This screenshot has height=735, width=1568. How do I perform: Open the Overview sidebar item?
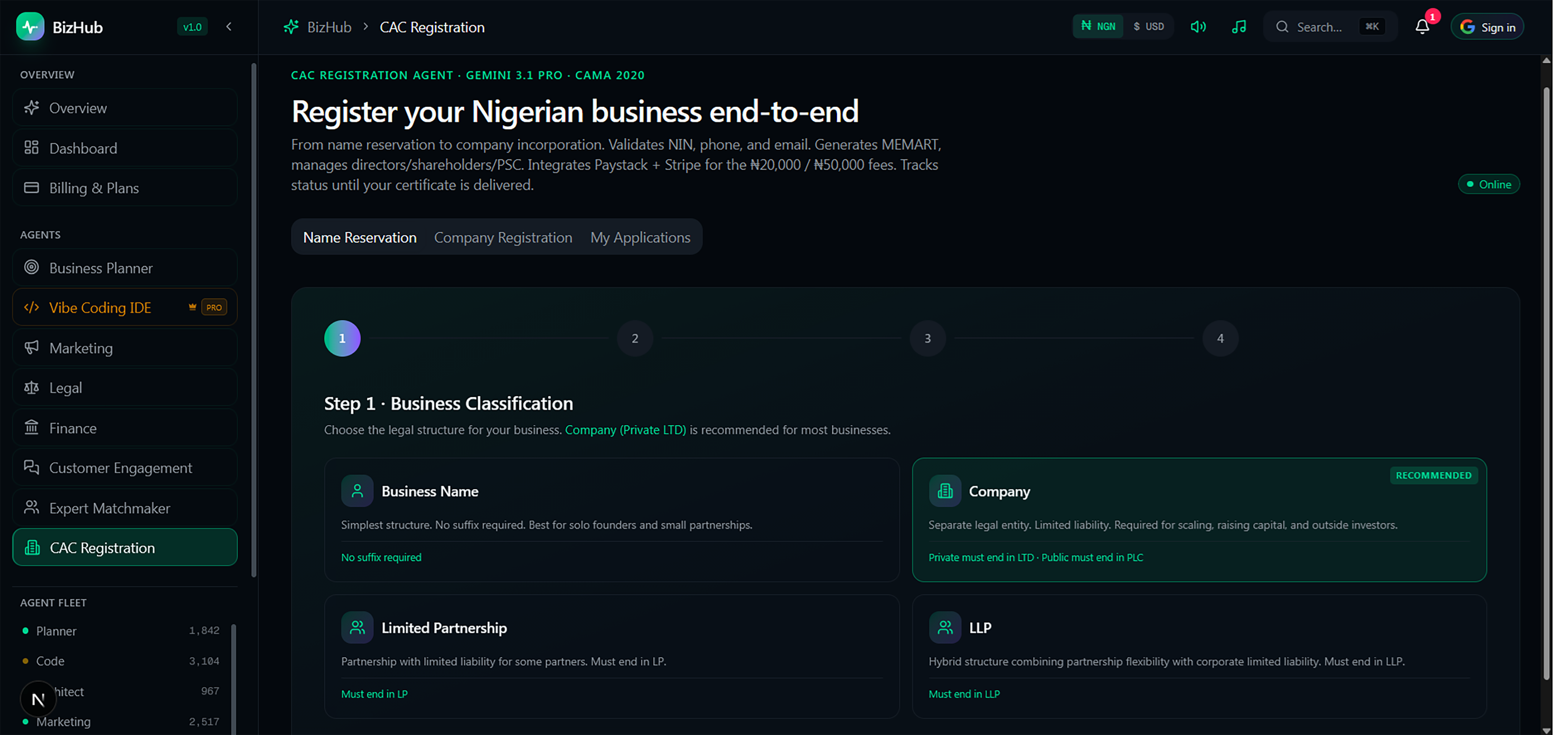(x=125, y=108)
